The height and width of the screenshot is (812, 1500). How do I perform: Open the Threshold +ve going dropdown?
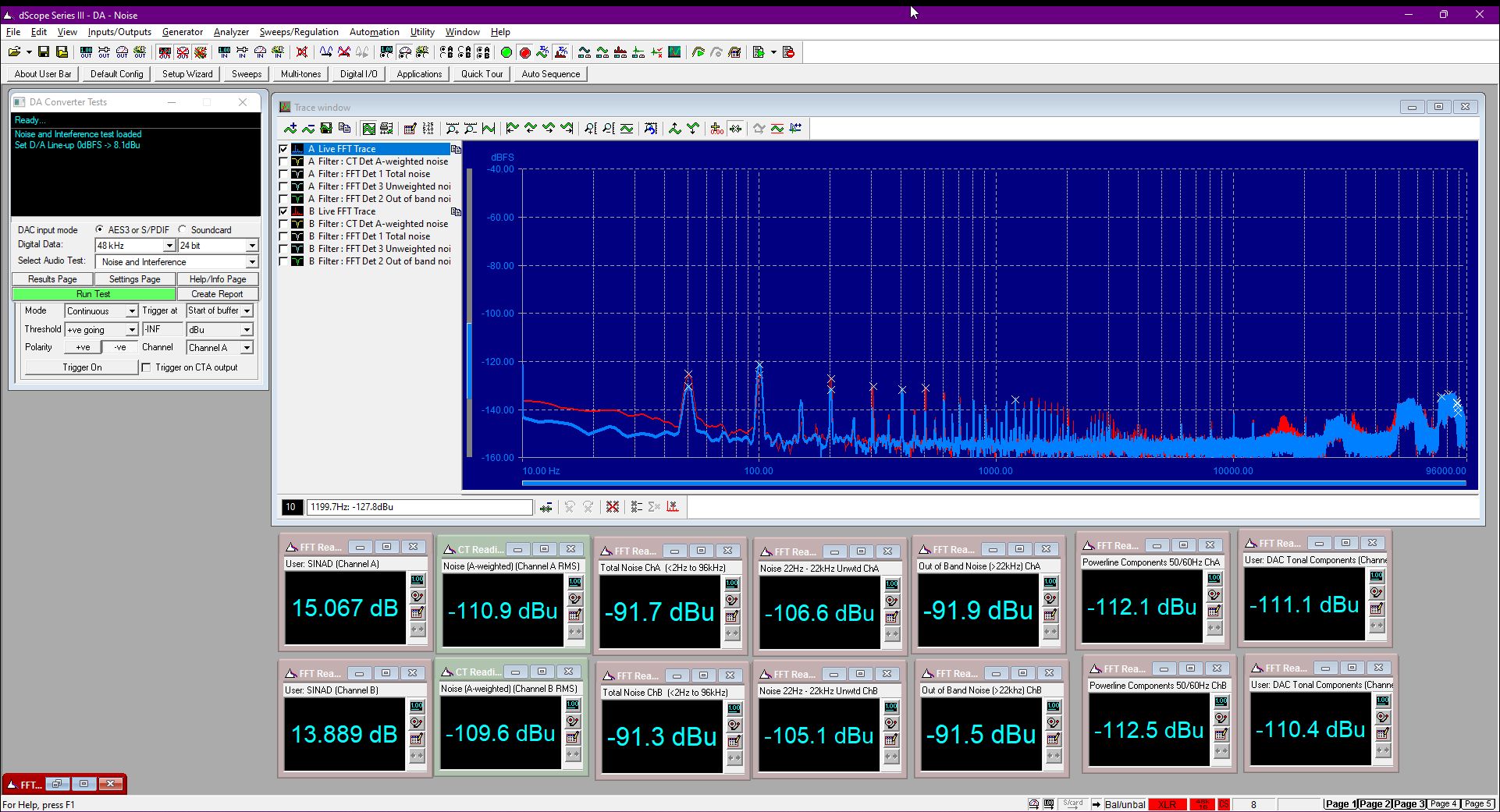131,330
